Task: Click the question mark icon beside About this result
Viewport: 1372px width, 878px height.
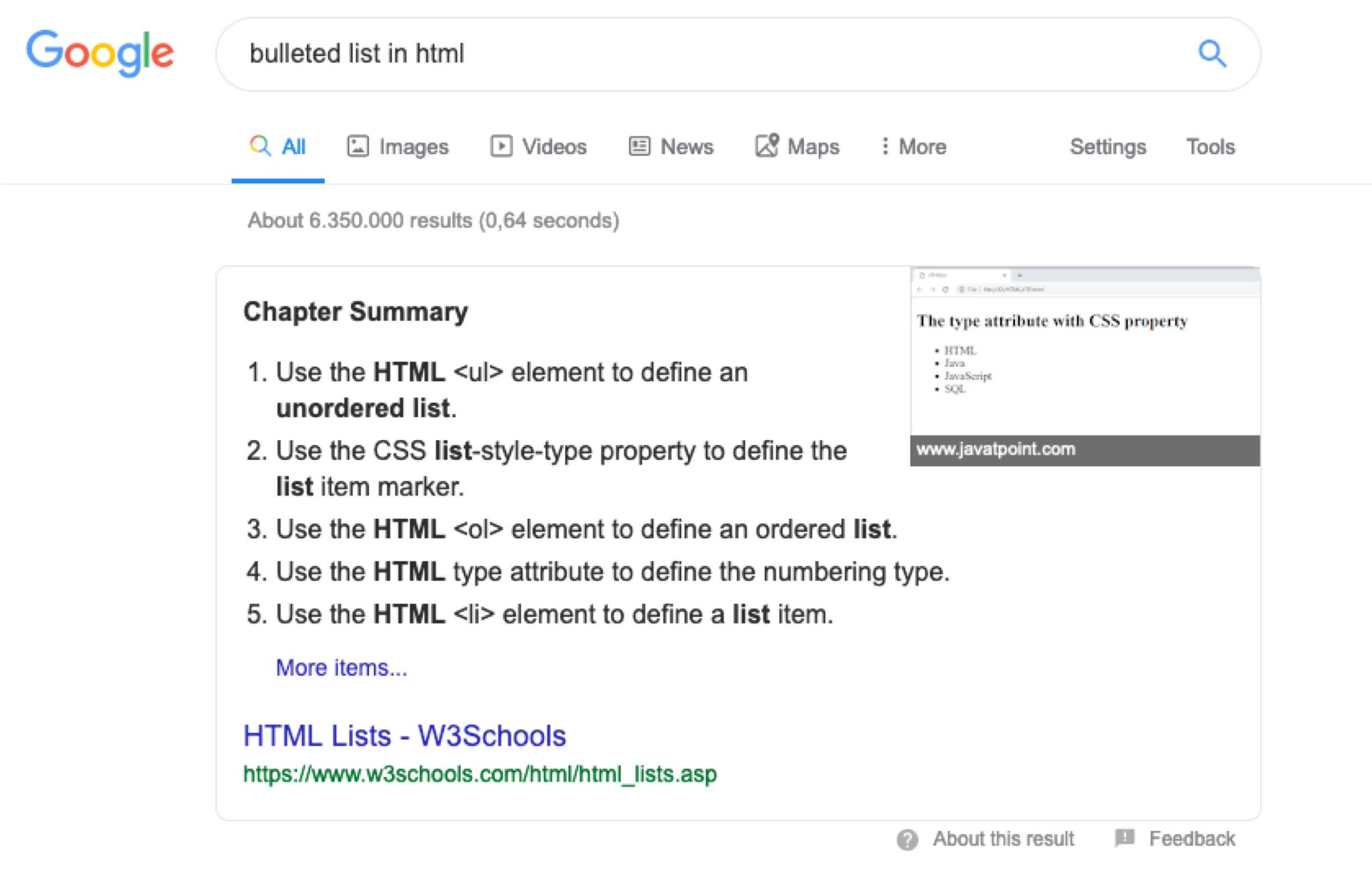Action: (907, 839)
